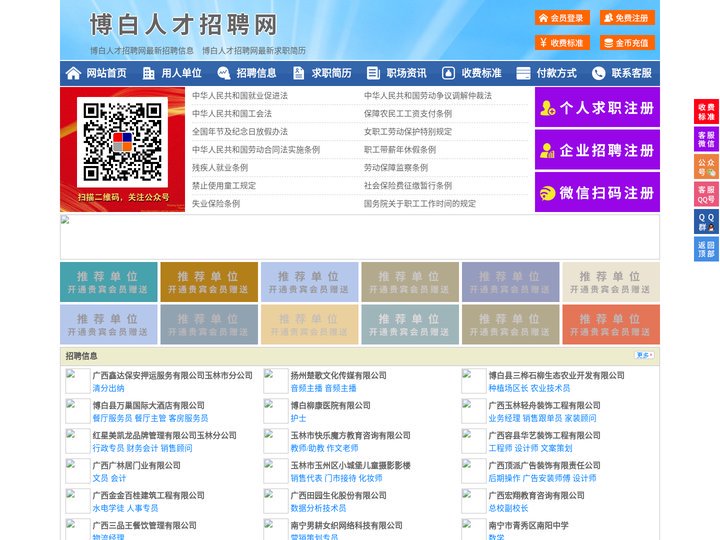Open 失业保险条例 article link

point(216,203)
